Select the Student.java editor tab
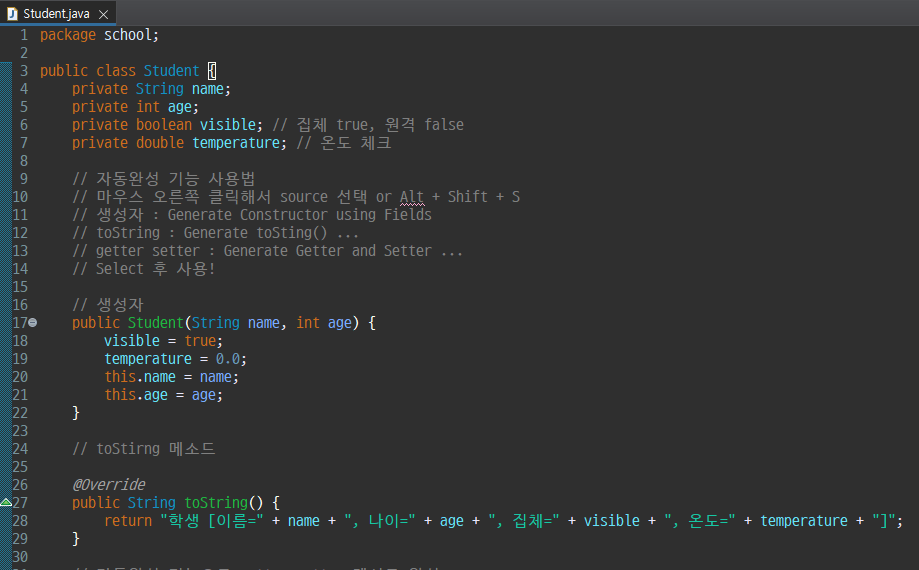919x570 pixels. pos(57,13)
